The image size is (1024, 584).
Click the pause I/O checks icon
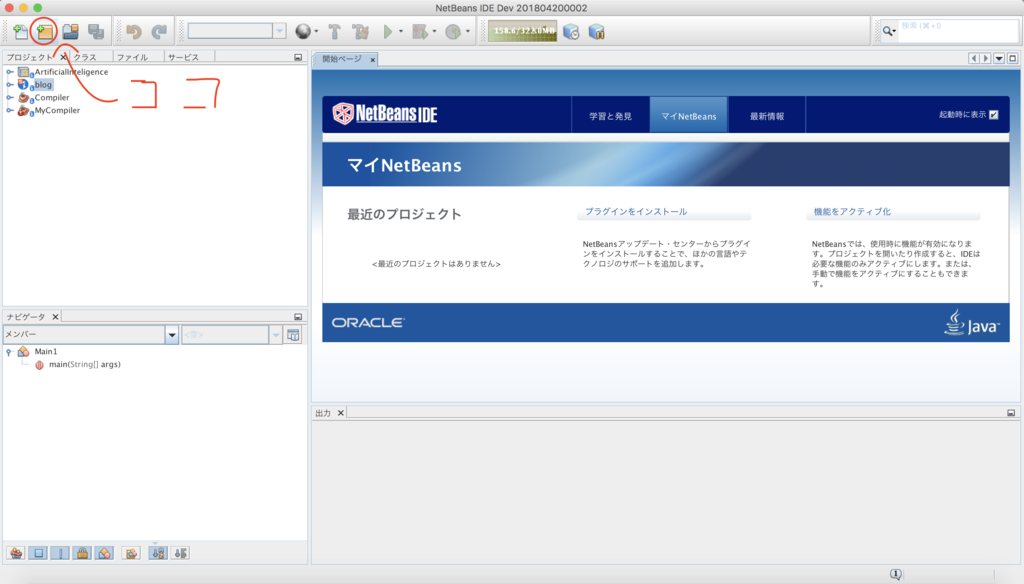[x=596, y=31]
